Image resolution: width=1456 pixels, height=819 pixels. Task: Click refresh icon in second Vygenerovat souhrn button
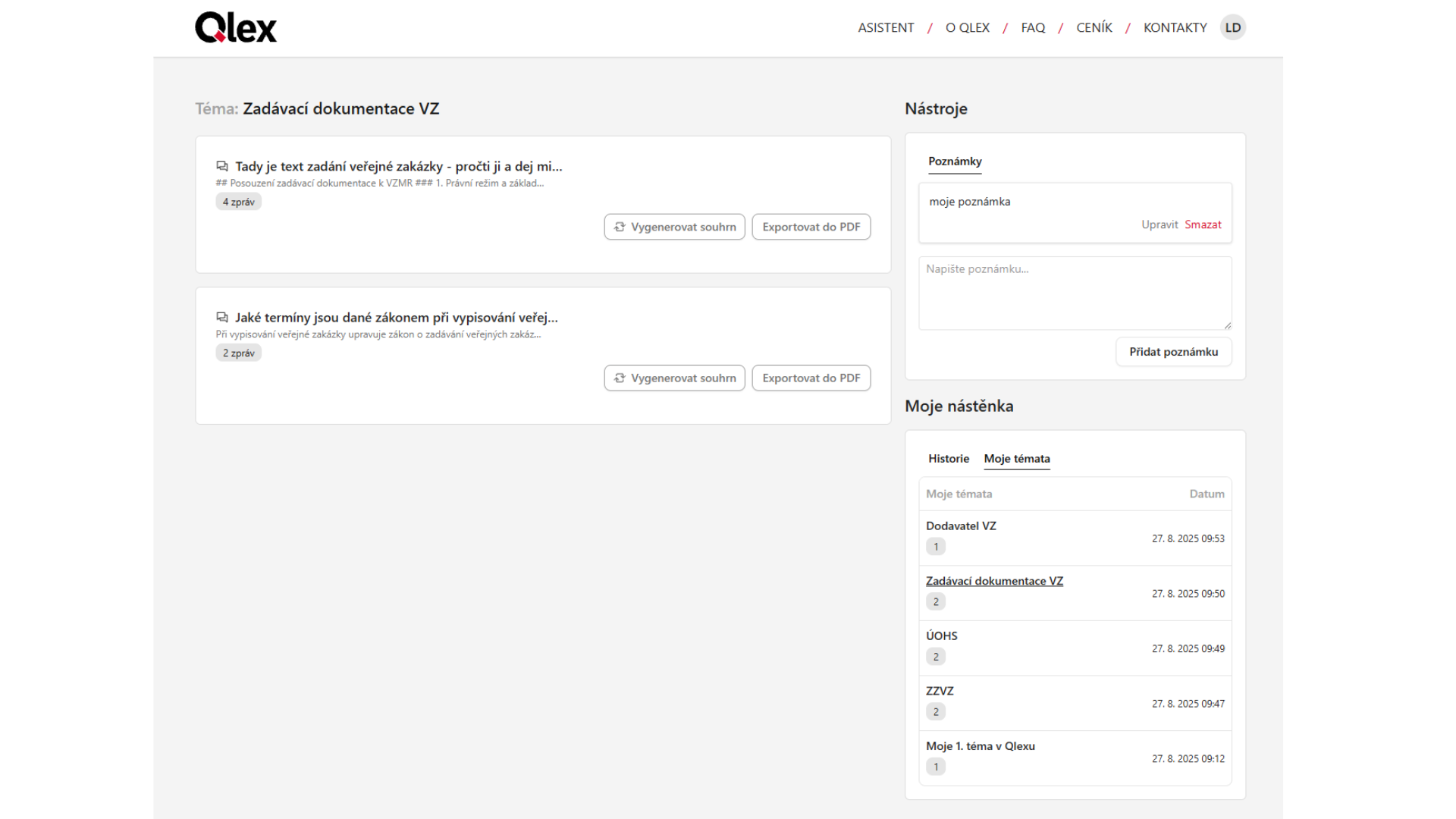click(620, 378)
